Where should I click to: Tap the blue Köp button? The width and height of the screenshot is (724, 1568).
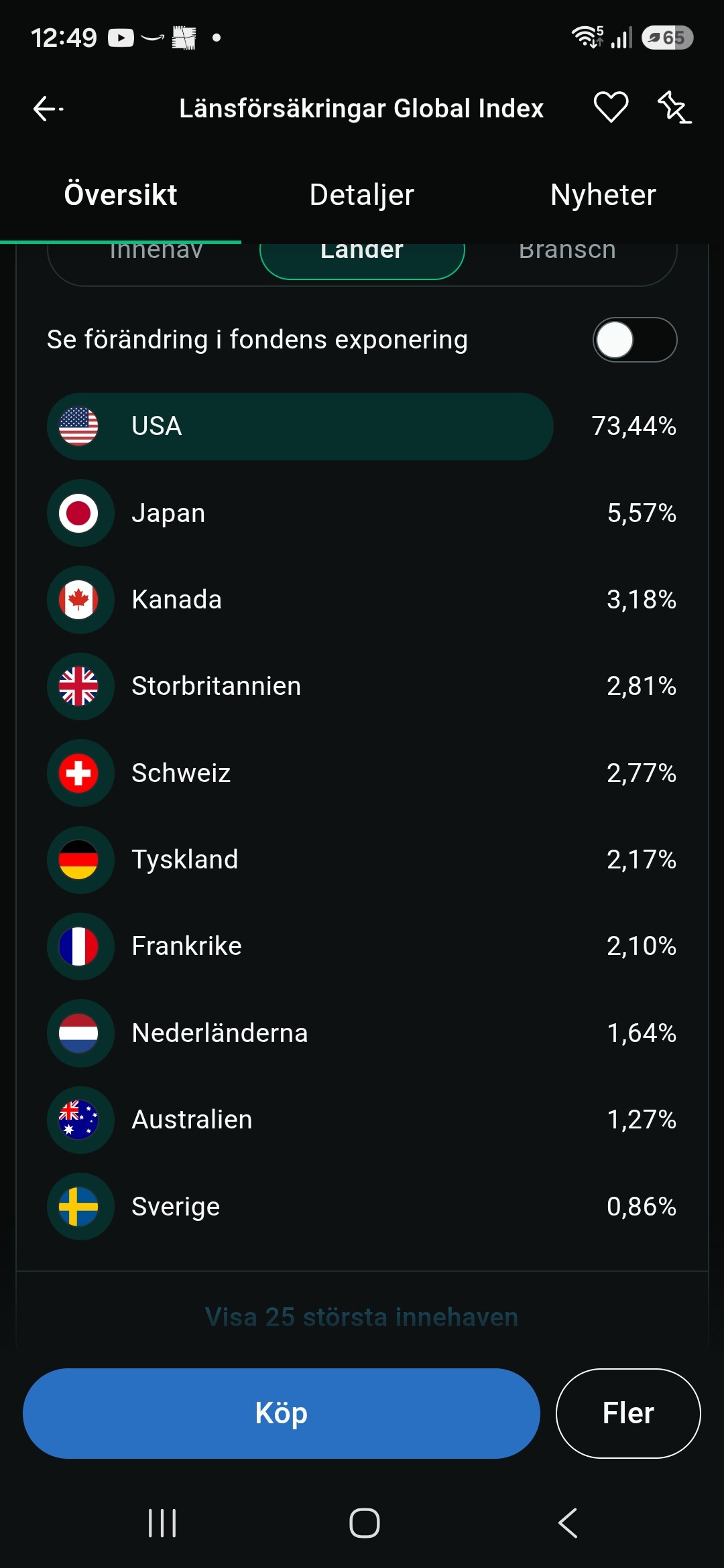pyautogui.click(x=282, y=1413)
